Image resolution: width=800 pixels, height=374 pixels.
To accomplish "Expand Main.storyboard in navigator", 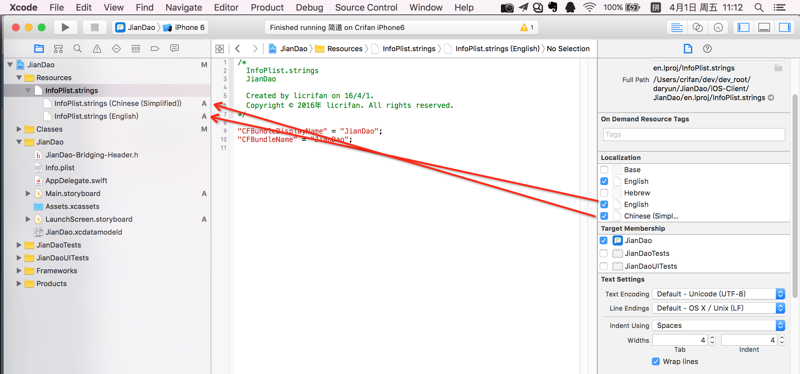I will tap(28, 193).
